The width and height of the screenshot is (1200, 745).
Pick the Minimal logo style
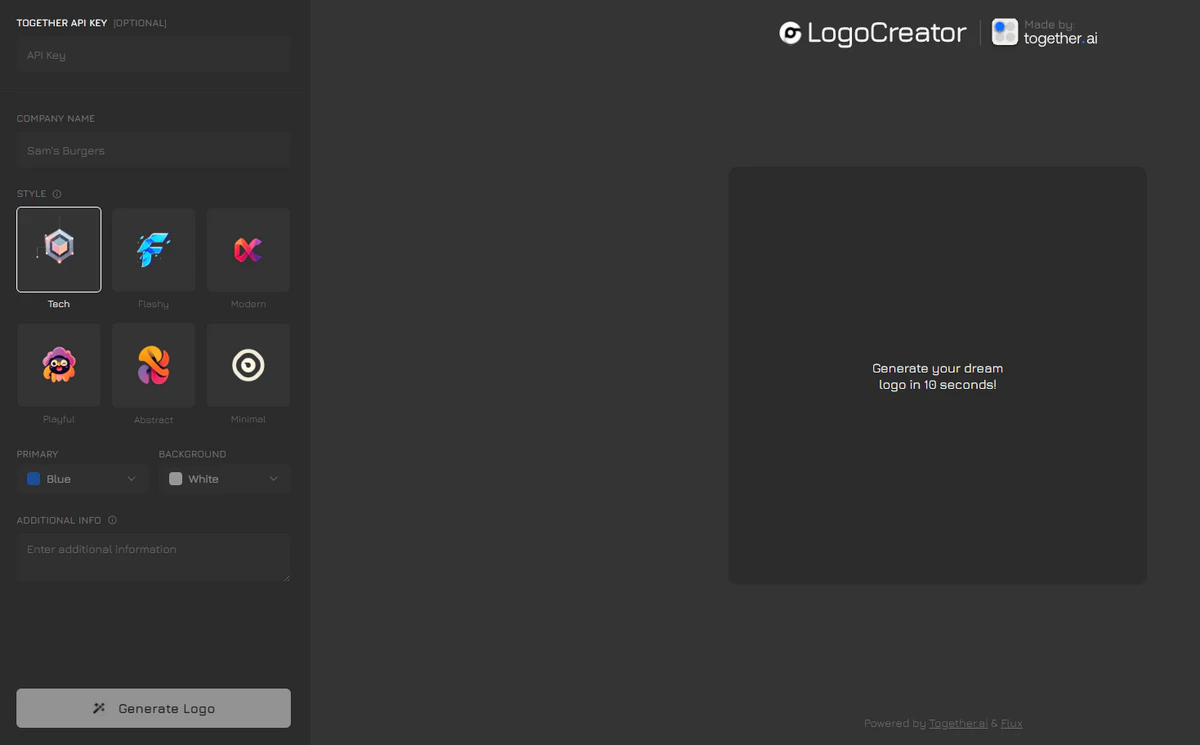248,365
